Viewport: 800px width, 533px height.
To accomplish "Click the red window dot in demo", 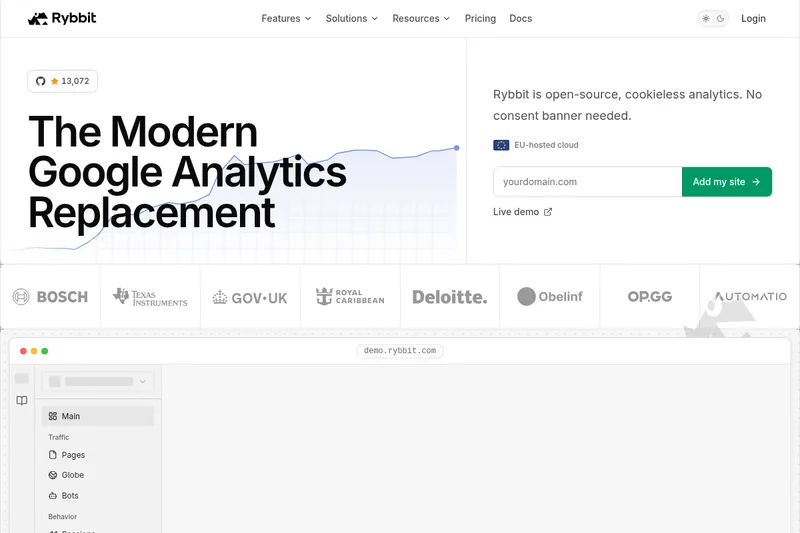I will 23,351.
